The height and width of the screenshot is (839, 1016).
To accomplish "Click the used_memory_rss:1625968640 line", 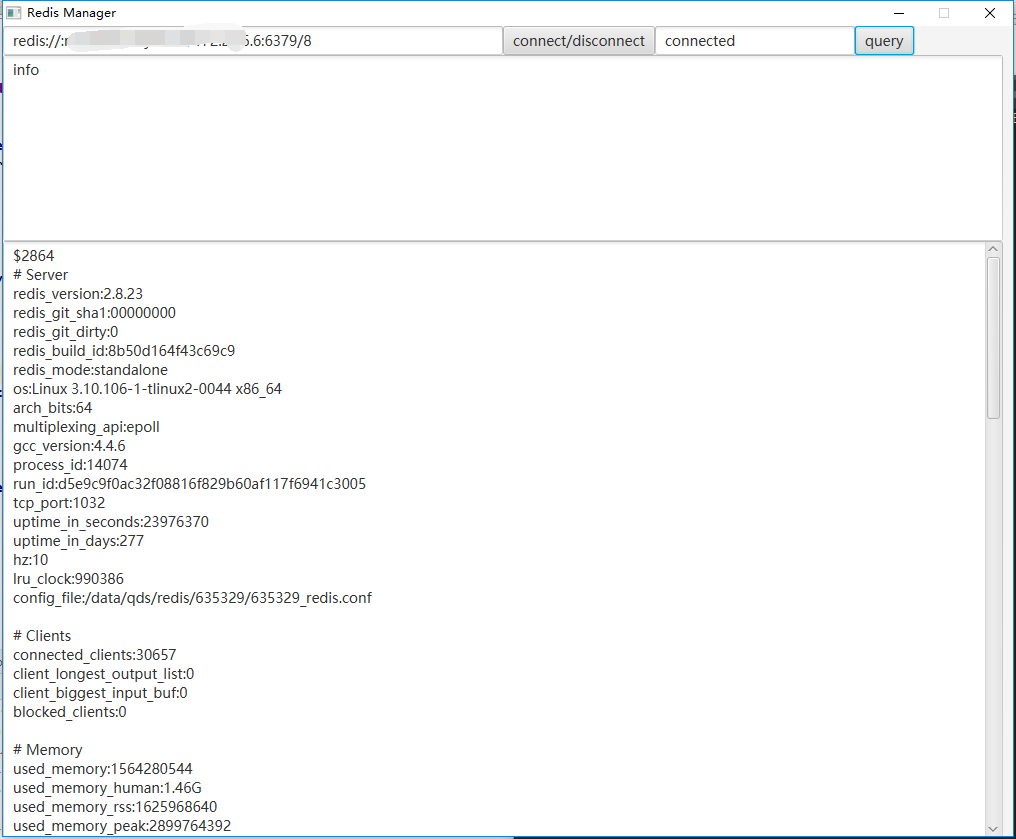I will point(115,807).
